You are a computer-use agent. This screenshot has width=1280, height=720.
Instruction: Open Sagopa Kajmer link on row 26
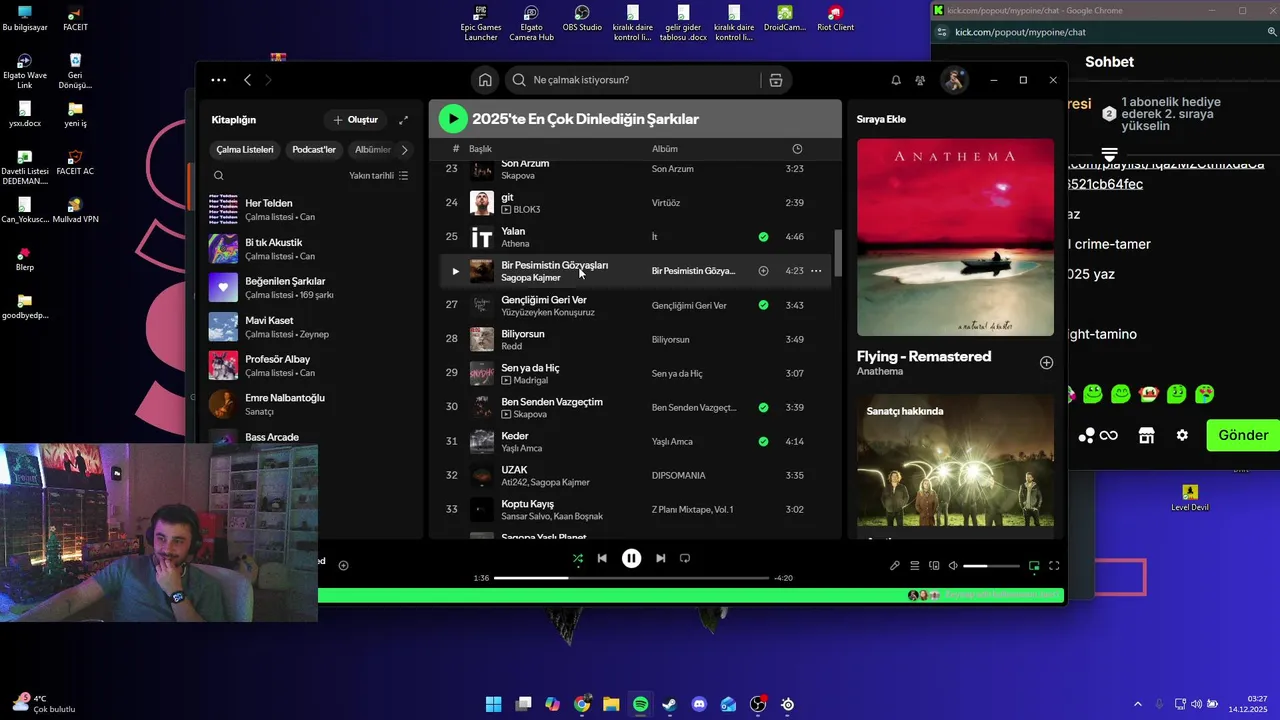(531, 277)
